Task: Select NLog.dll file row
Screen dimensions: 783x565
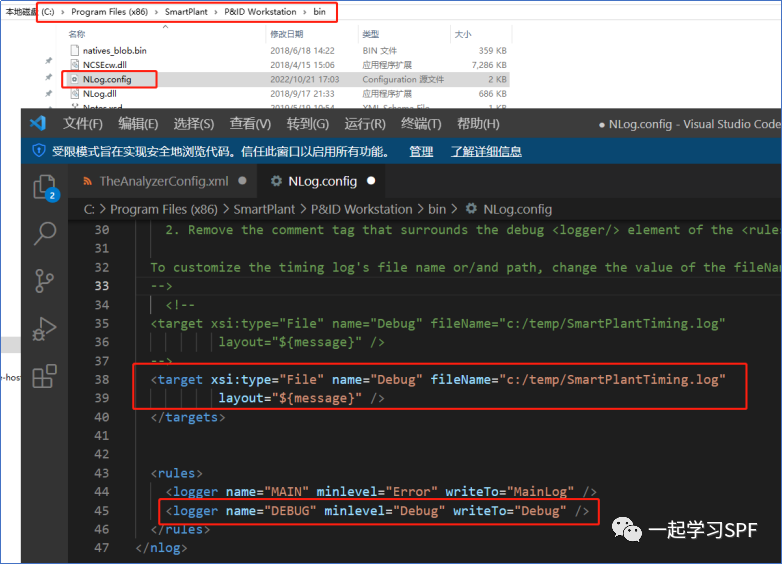Action: (288, 93)
